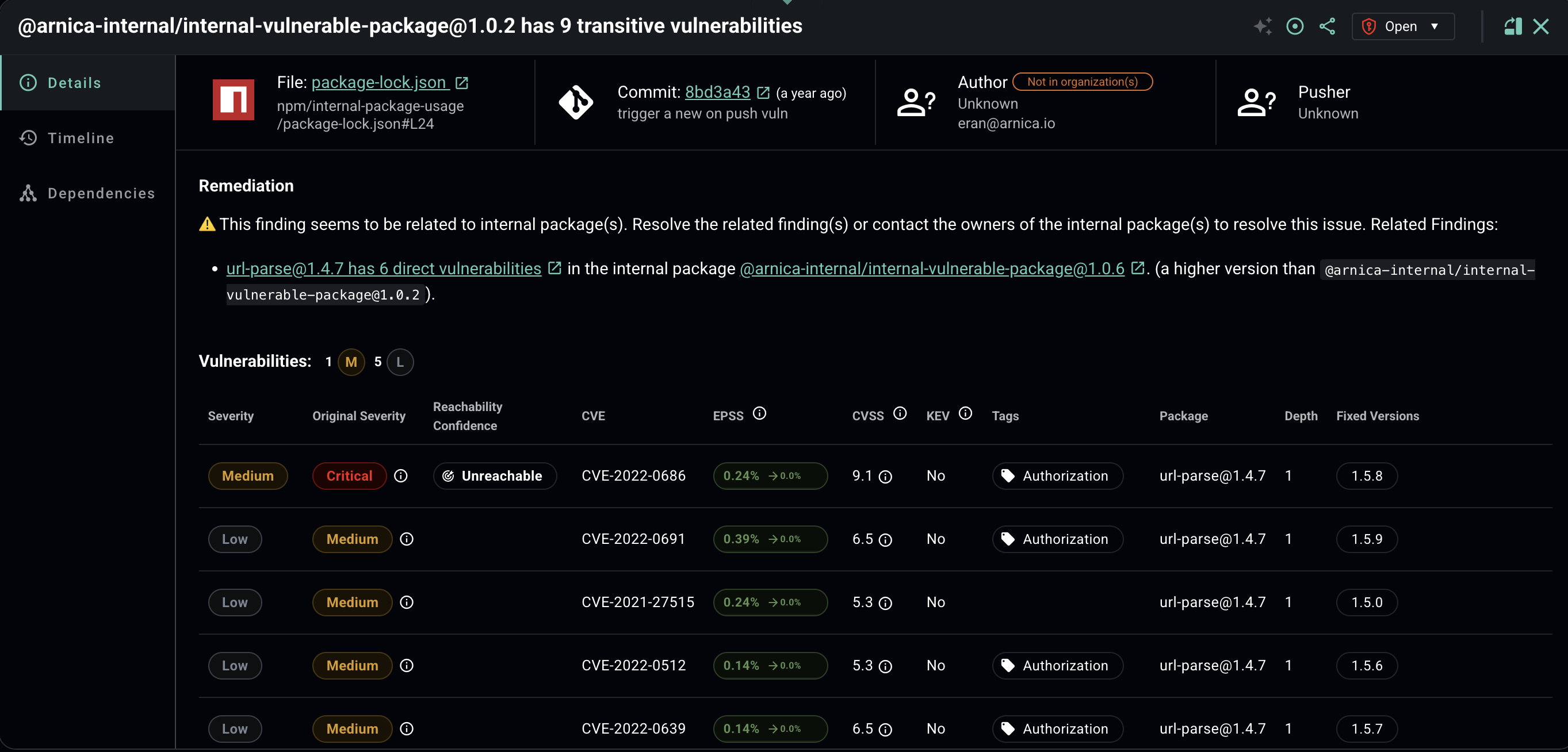Click the side panel layout icon
The image size is (1568, 752).
click(x=1513, y=26)
